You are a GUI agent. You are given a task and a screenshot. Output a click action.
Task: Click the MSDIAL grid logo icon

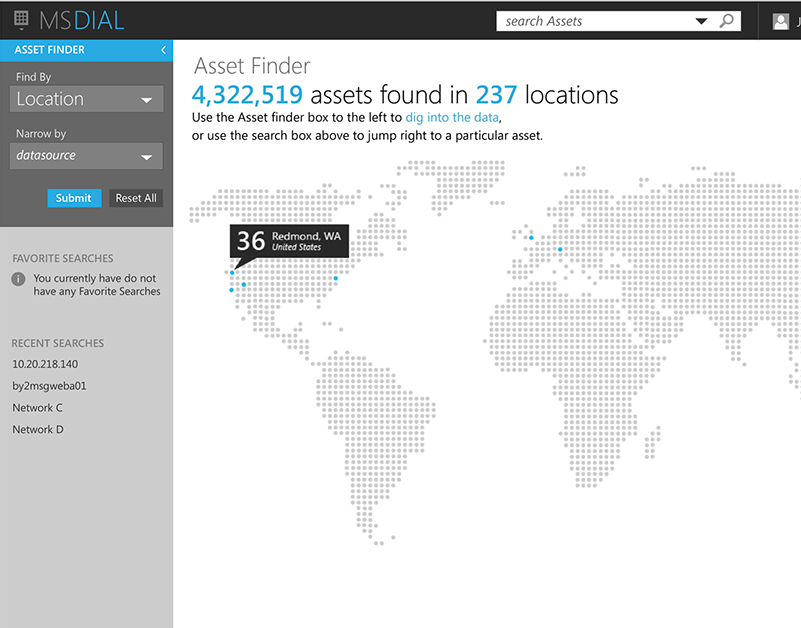pyautogui.click(x=21, y=20)
